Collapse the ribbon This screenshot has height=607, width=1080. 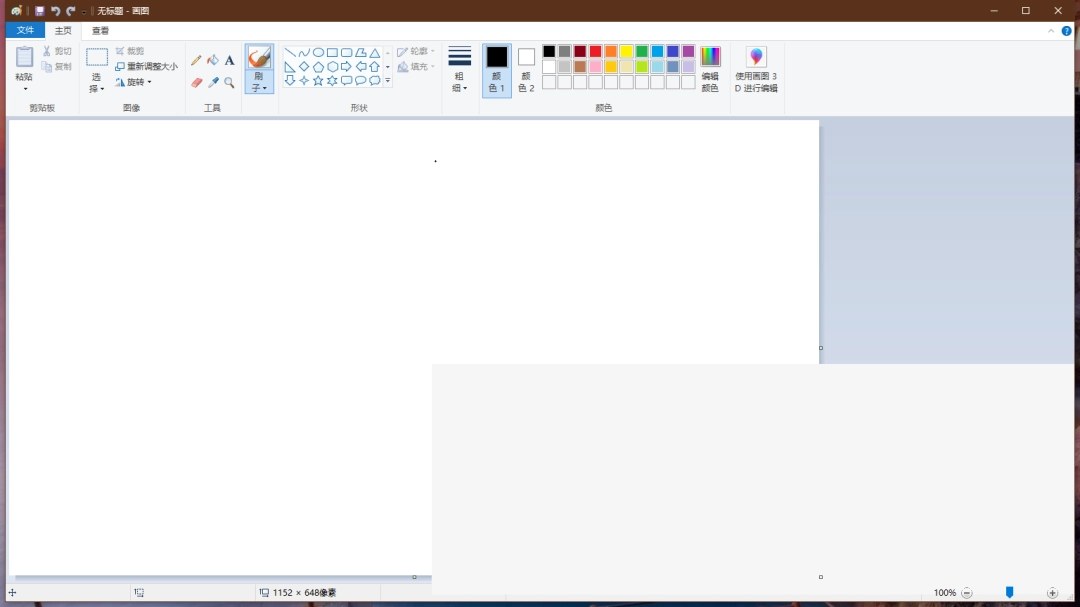[x=1051, y=31]
